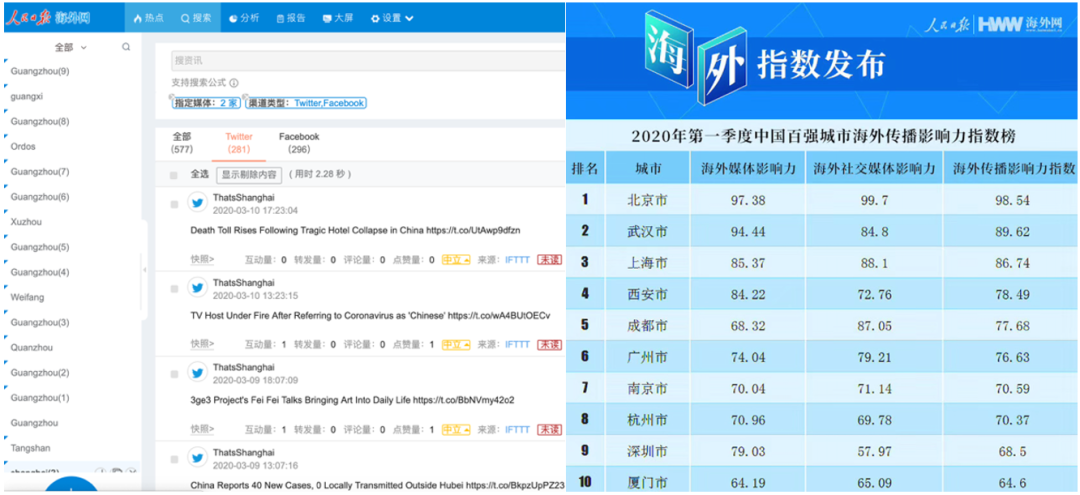Click the sidebar collapse handle
The width and height of the screenshot is (1080, 495).
pos(145,270)
